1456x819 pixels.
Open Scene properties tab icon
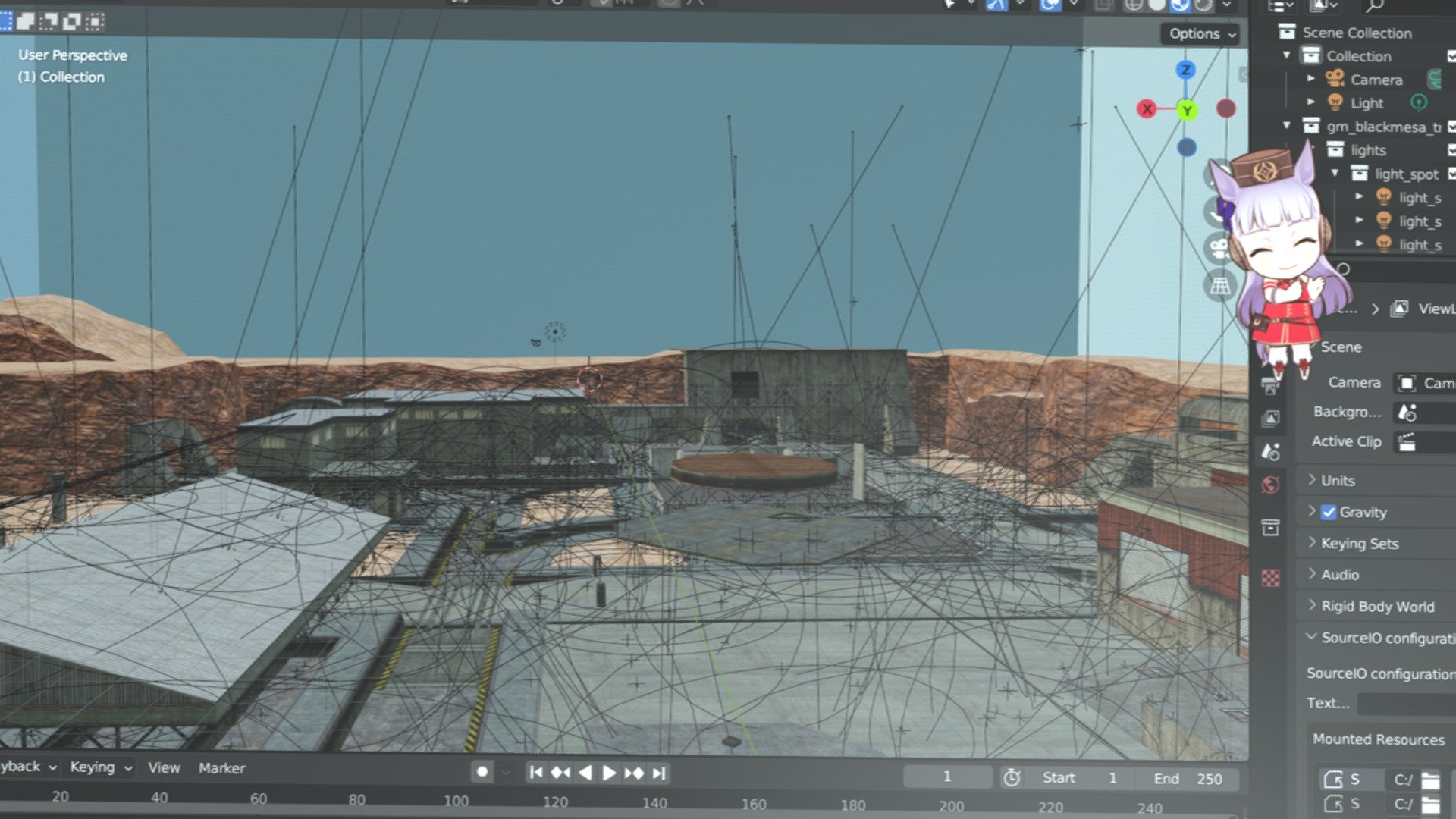1271,452
